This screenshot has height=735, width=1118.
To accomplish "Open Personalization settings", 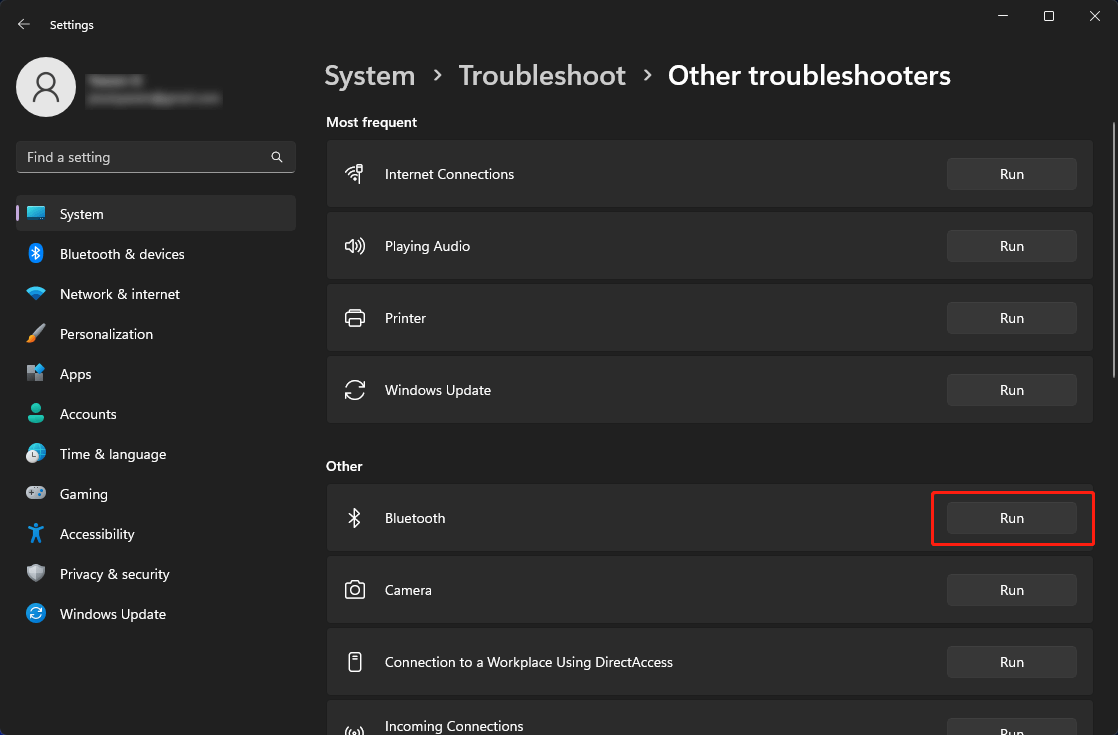I will pyautogui.click(x=156, y=333).
